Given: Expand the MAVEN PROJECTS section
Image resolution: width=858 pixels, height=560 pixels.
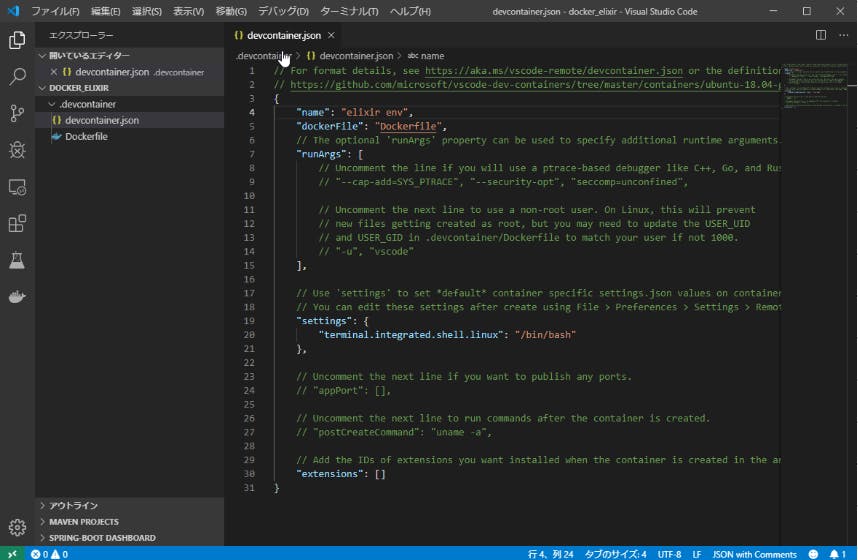Looking at the screenshot, I should pos(84,522).
